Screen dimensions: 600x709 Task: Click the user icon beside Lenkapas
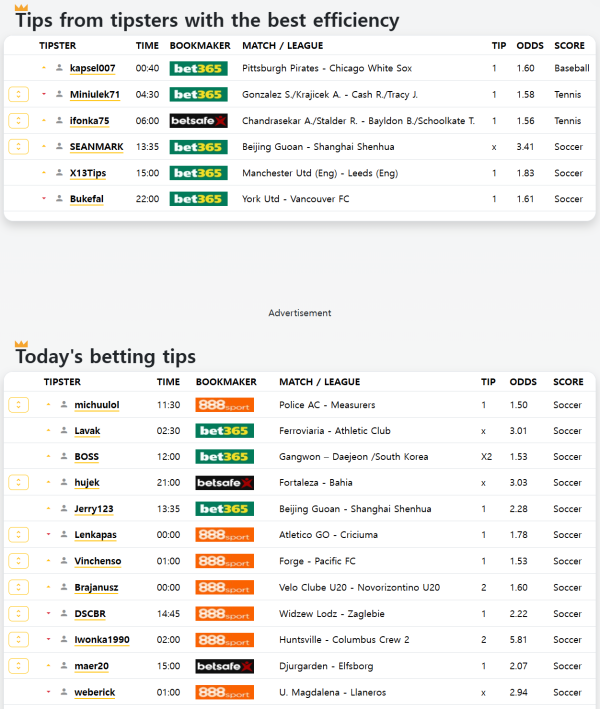coord(64,535)
